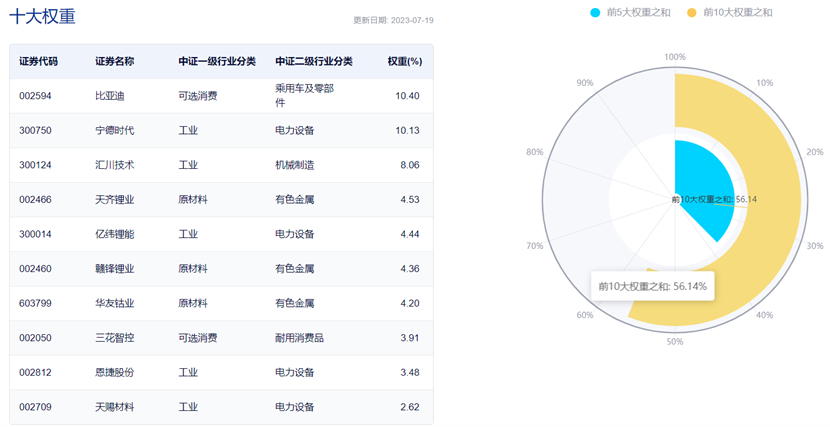830x427 pixels.
Task: Click the 中证二级行业分类 column header
Action: pyautogui.click(x=314, y=61)
